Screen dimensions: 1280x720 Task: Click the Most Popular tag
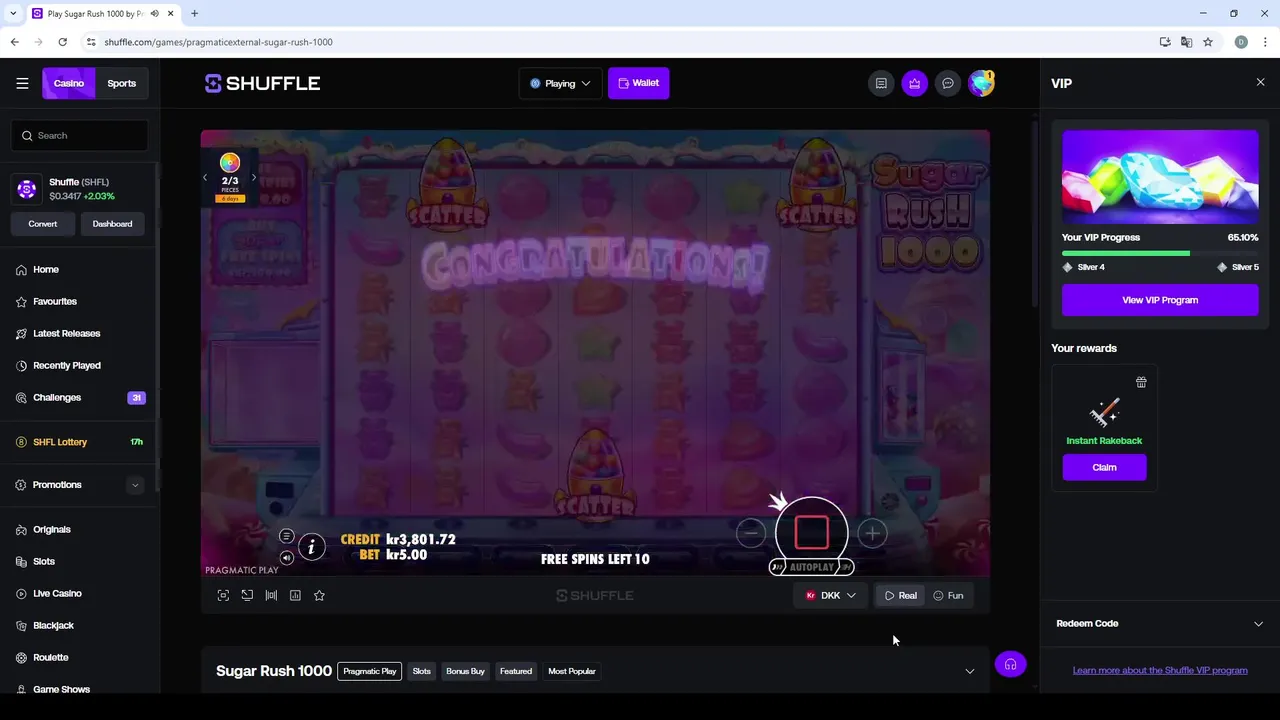pos(572,671)
